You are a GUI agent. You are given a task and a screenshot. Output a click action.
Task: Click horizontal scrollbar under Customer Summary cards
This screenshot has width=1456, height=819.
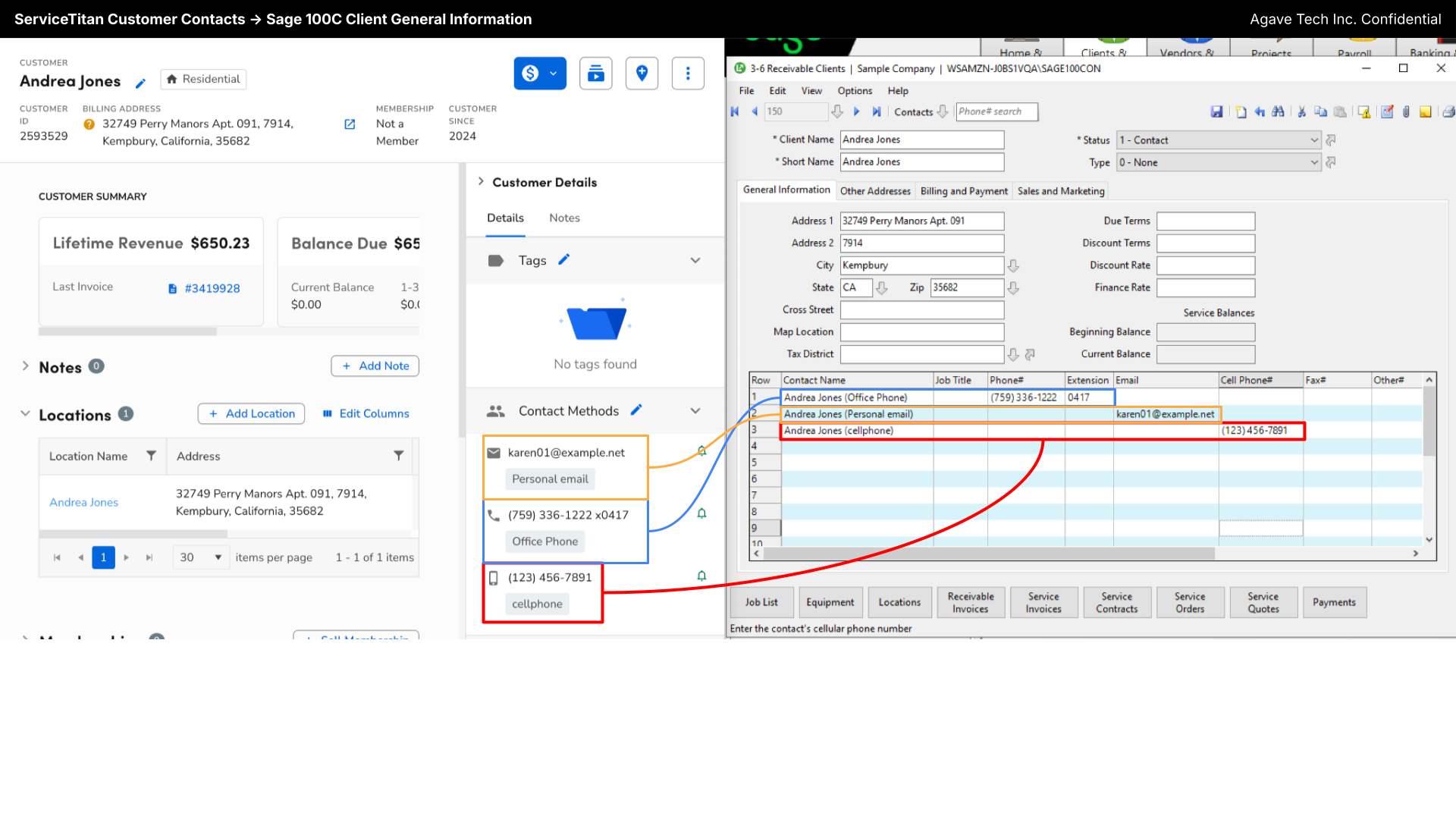(128, 331)
